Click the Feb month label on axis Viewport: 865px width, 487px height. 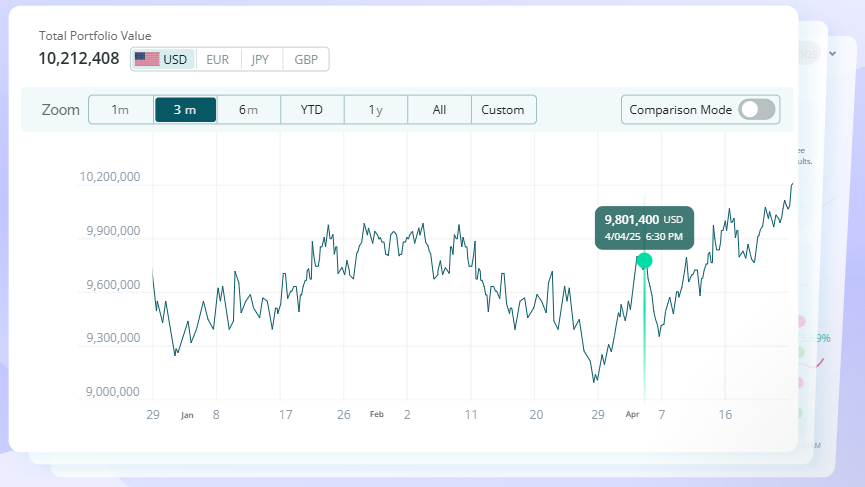[377, 414]
